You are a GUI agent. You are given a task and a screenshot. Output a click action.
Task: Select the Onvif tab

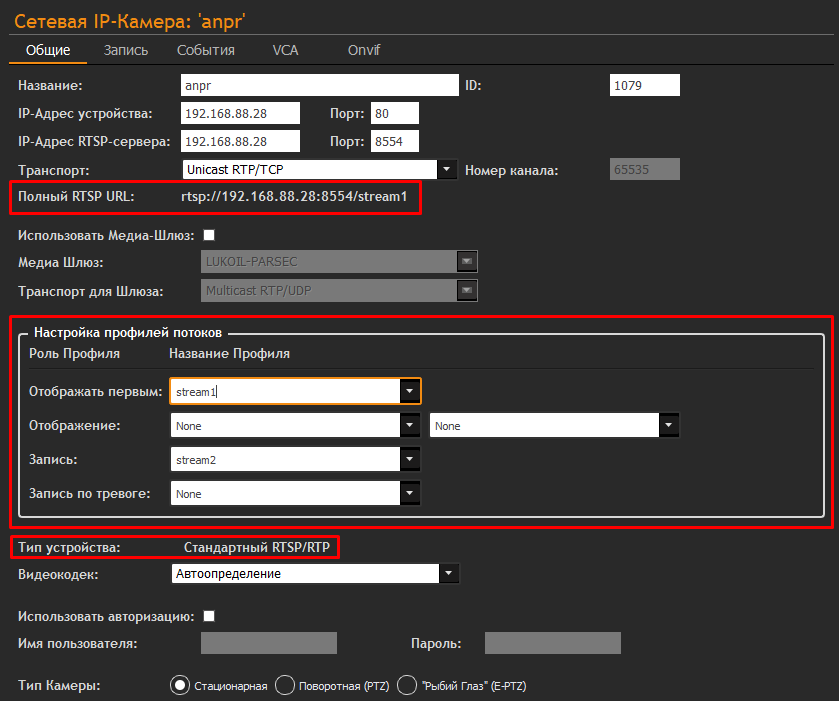click(363, 50)
